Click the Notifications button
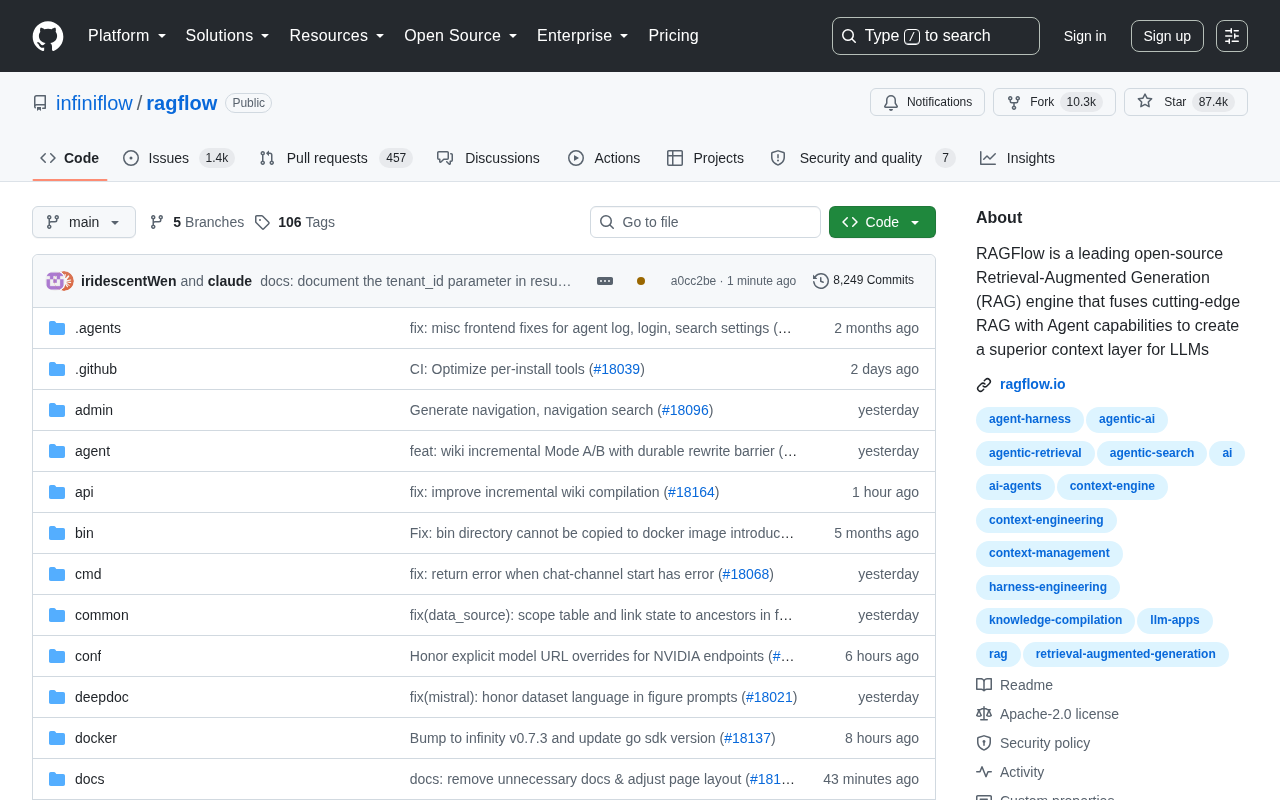The image size is (1280, 800). click(927, 102)
